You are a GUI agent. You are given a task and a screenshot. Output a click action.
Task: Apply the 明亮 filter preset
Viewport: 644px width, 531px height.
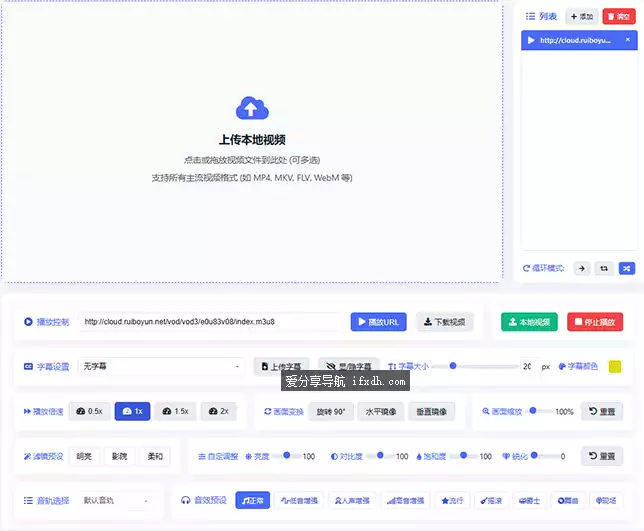[84, 456]
